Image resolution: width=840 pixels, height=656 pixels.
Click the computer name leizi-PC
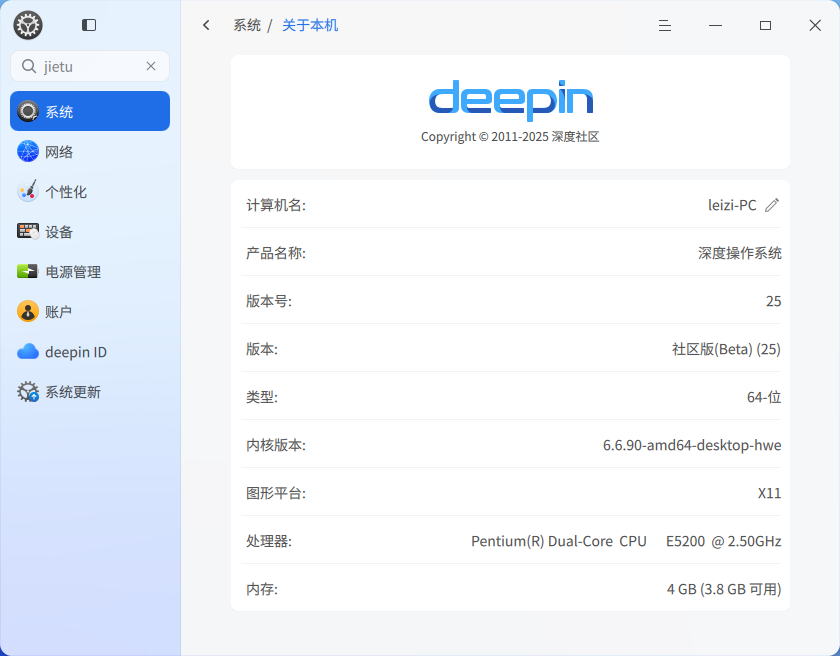(x=732, y=205)
